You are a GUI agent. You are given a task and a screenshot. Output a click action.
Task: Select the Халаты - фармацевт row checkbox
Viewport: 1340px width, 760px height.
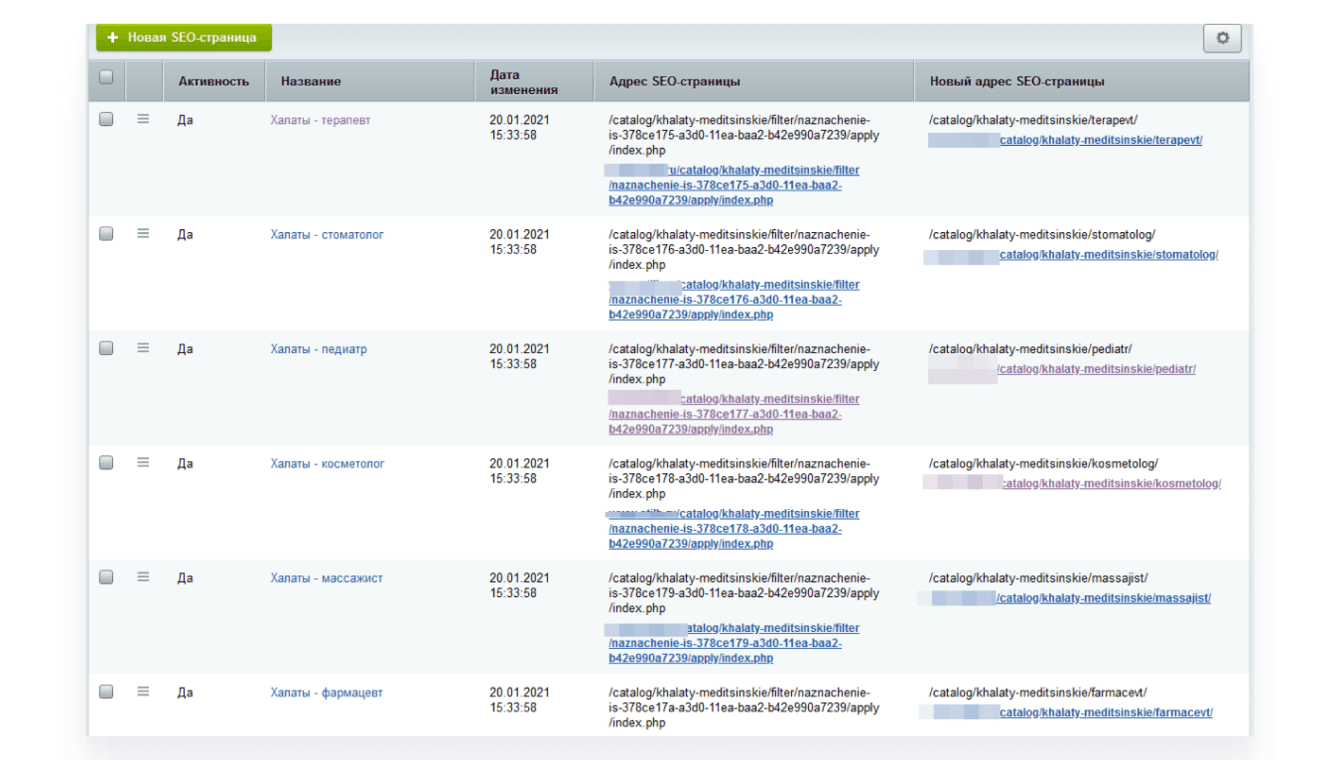106,692
